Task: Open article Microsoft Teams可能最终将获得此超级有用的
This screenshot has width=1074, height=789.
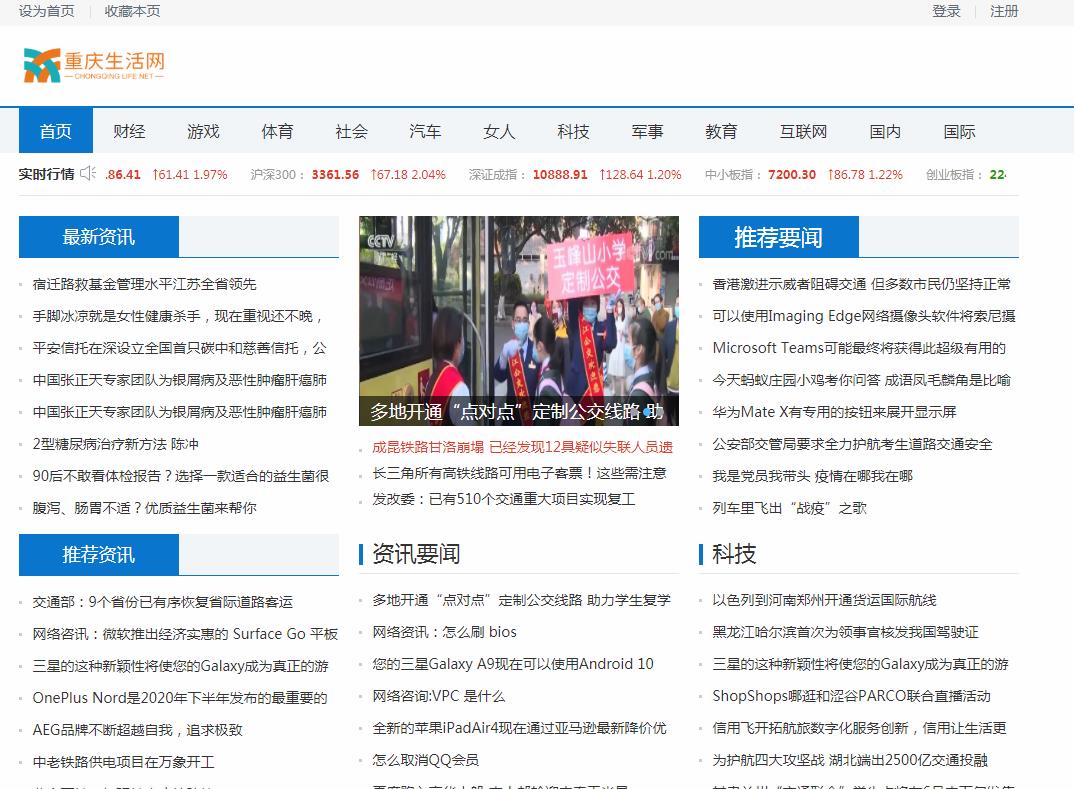Action: point(859,348)
